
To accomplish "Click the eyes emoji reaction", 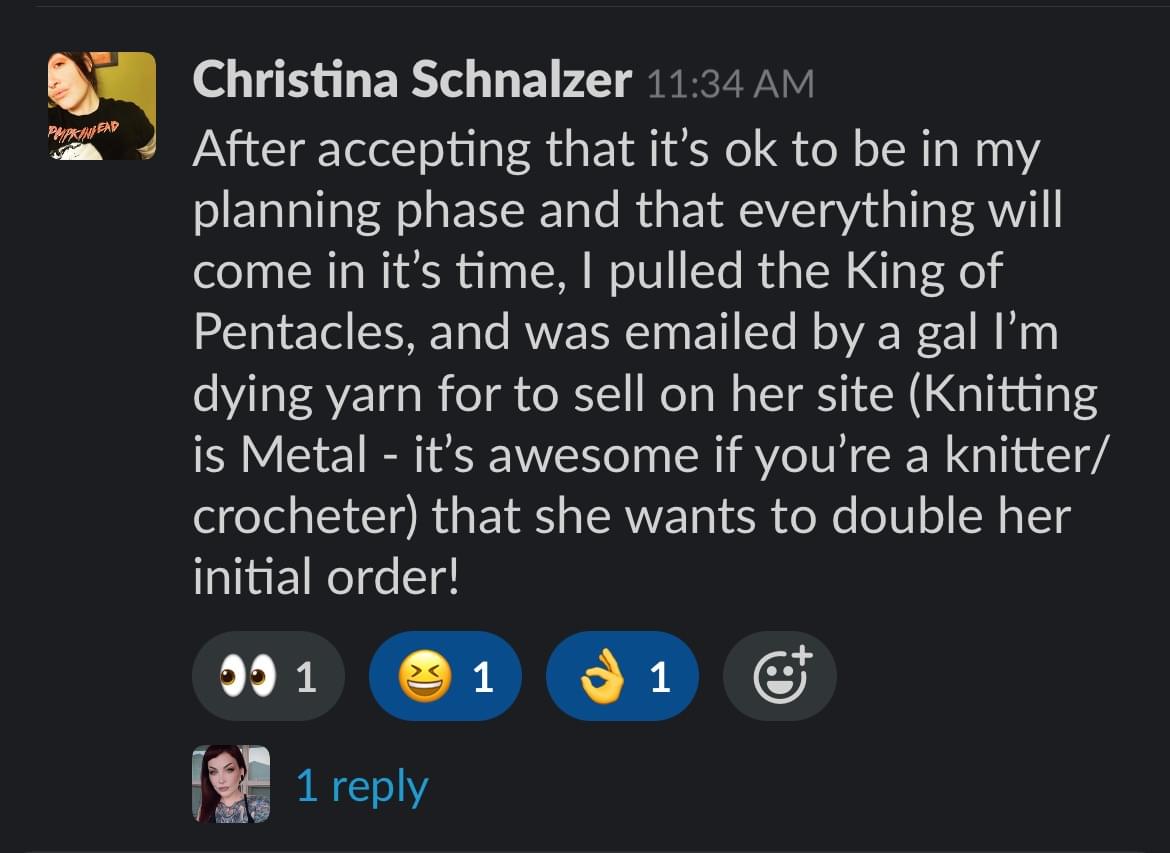I will pyautogui.click(x=269, y=676).
